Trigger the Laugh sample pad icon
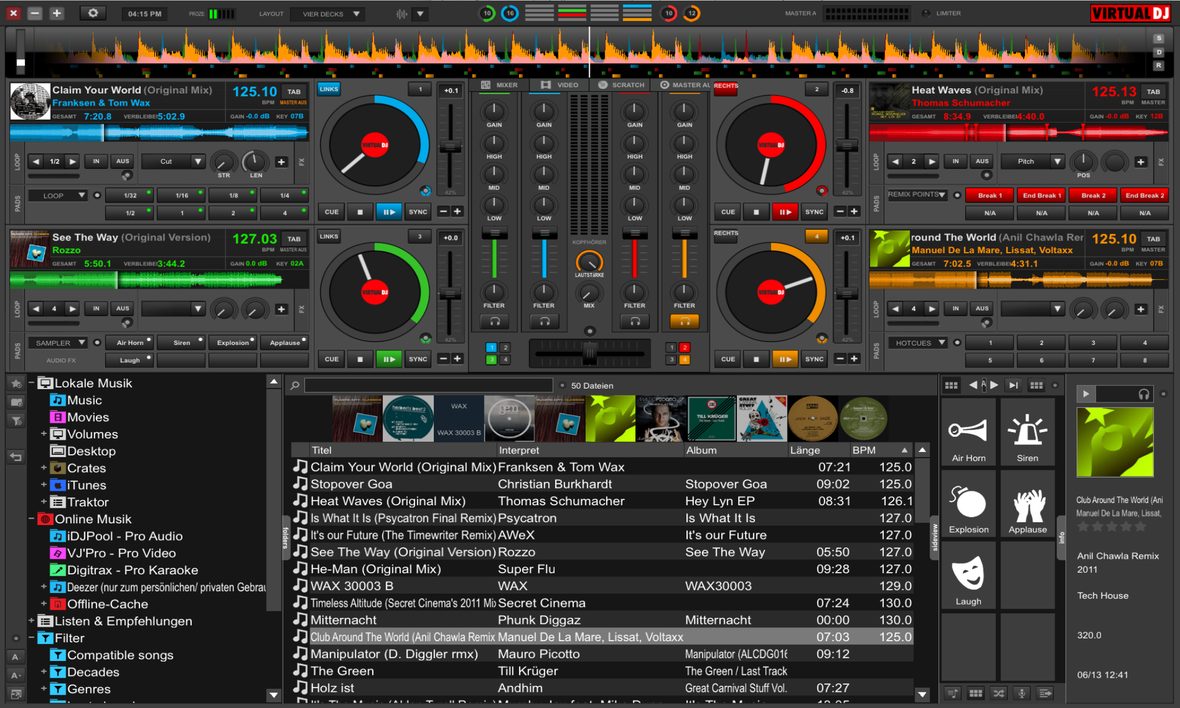 968,573
